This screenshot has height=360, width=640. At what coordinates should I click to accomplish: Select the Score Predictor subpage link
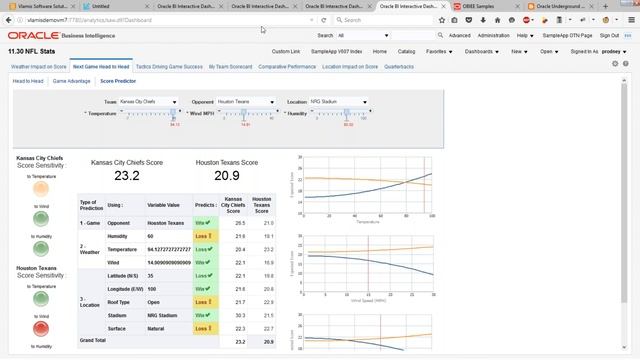118,81
